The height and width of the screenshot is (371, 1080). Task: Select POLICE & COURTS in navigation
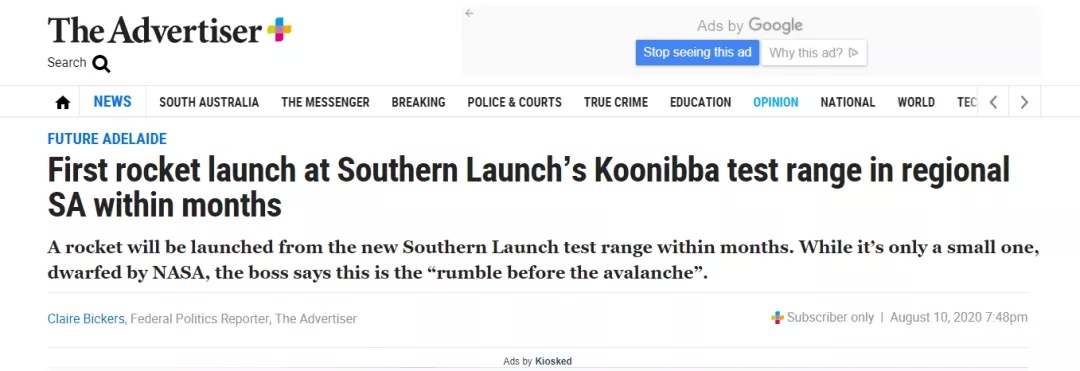515,103
